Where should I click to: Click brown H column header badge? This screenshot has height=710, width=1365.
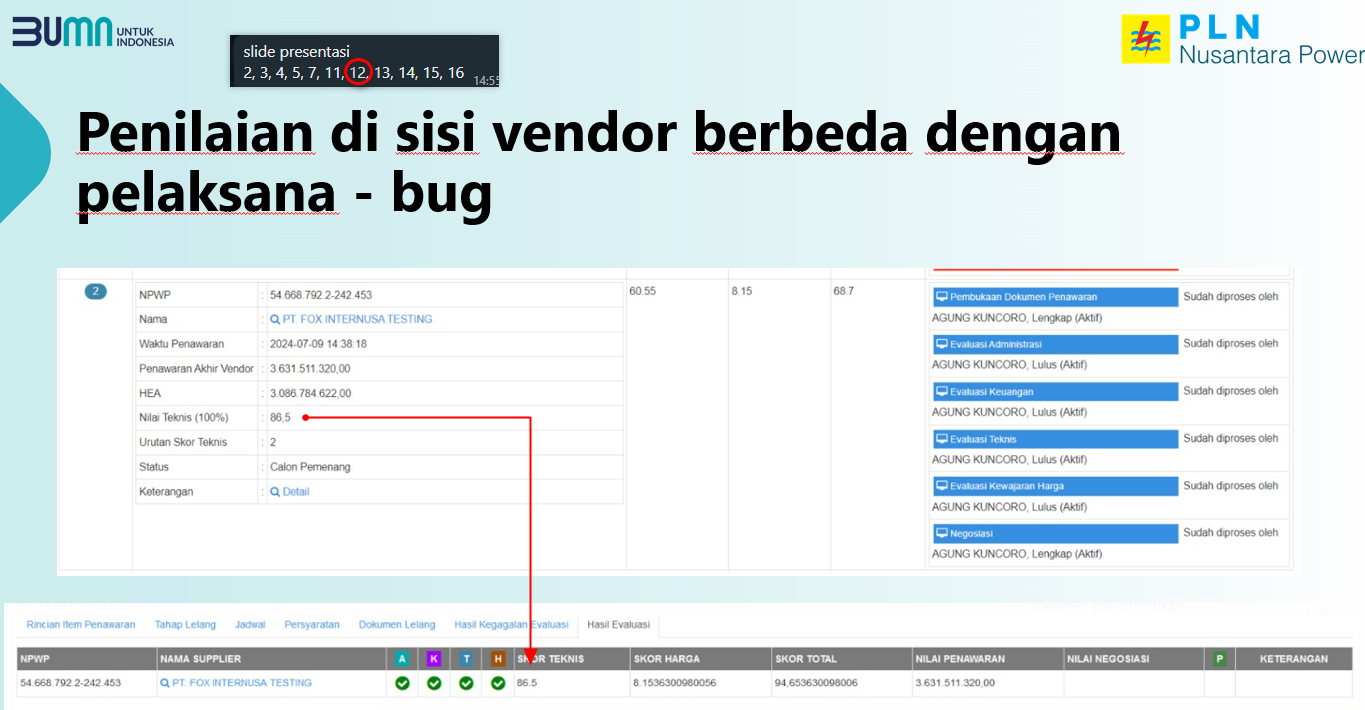click(498, 659)
